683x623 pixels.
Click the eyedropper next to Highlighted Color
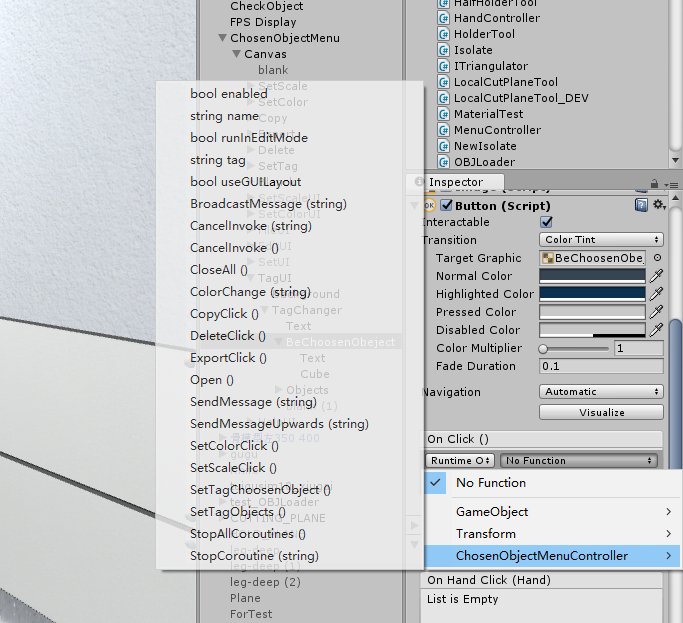pyautogui.click(x=656, y=294)
